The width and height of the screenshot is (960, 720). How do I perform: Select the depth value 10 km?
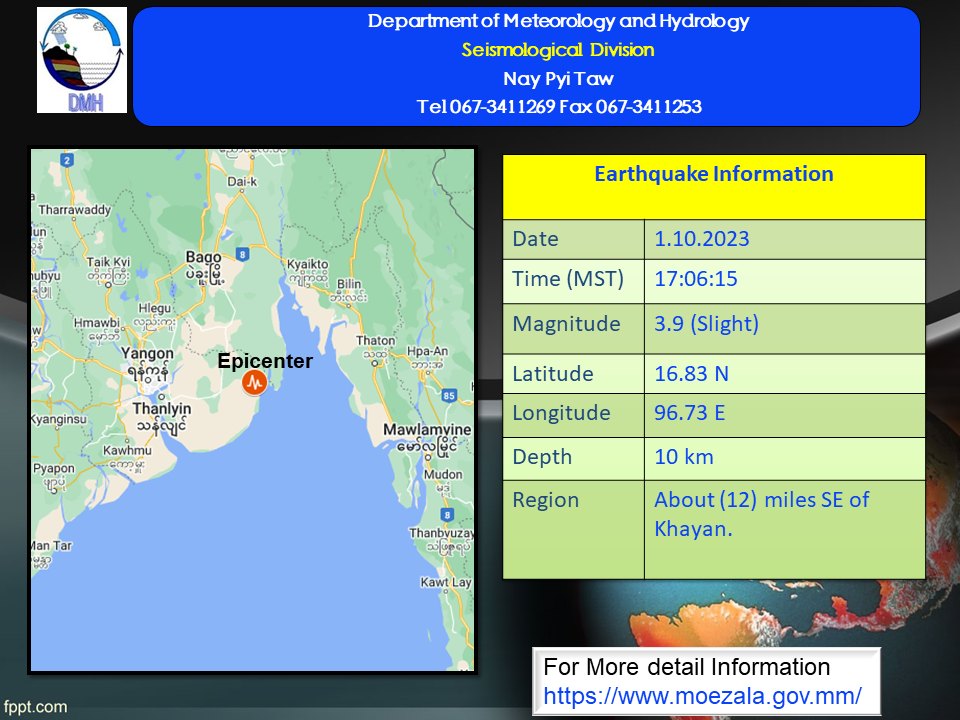[x=684, y=457]
